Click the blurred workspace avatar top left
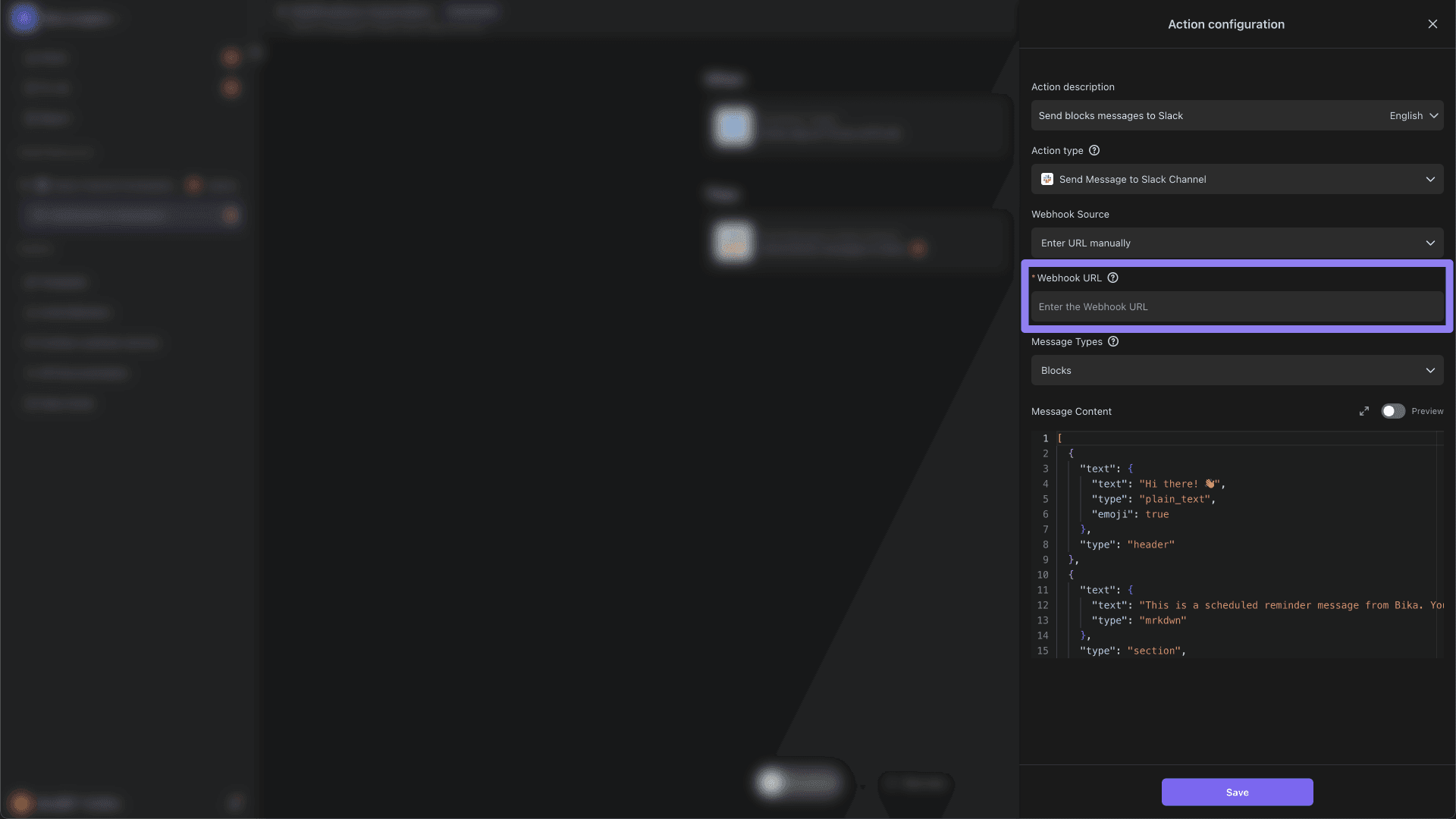This screenshot has width=1456, height=819. click(24, 17)
